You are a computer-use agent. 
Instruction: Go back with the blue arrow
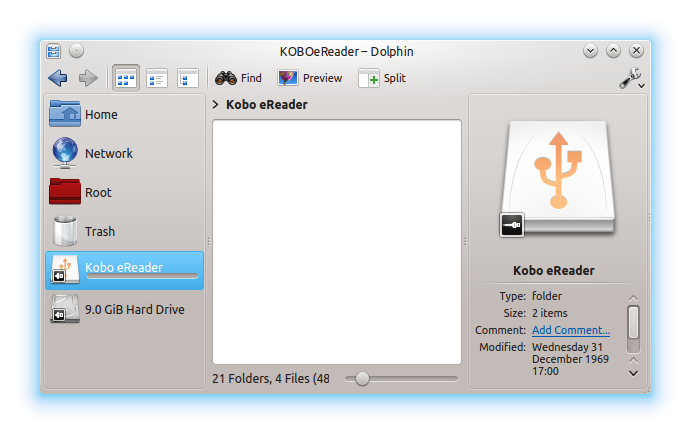58,78
